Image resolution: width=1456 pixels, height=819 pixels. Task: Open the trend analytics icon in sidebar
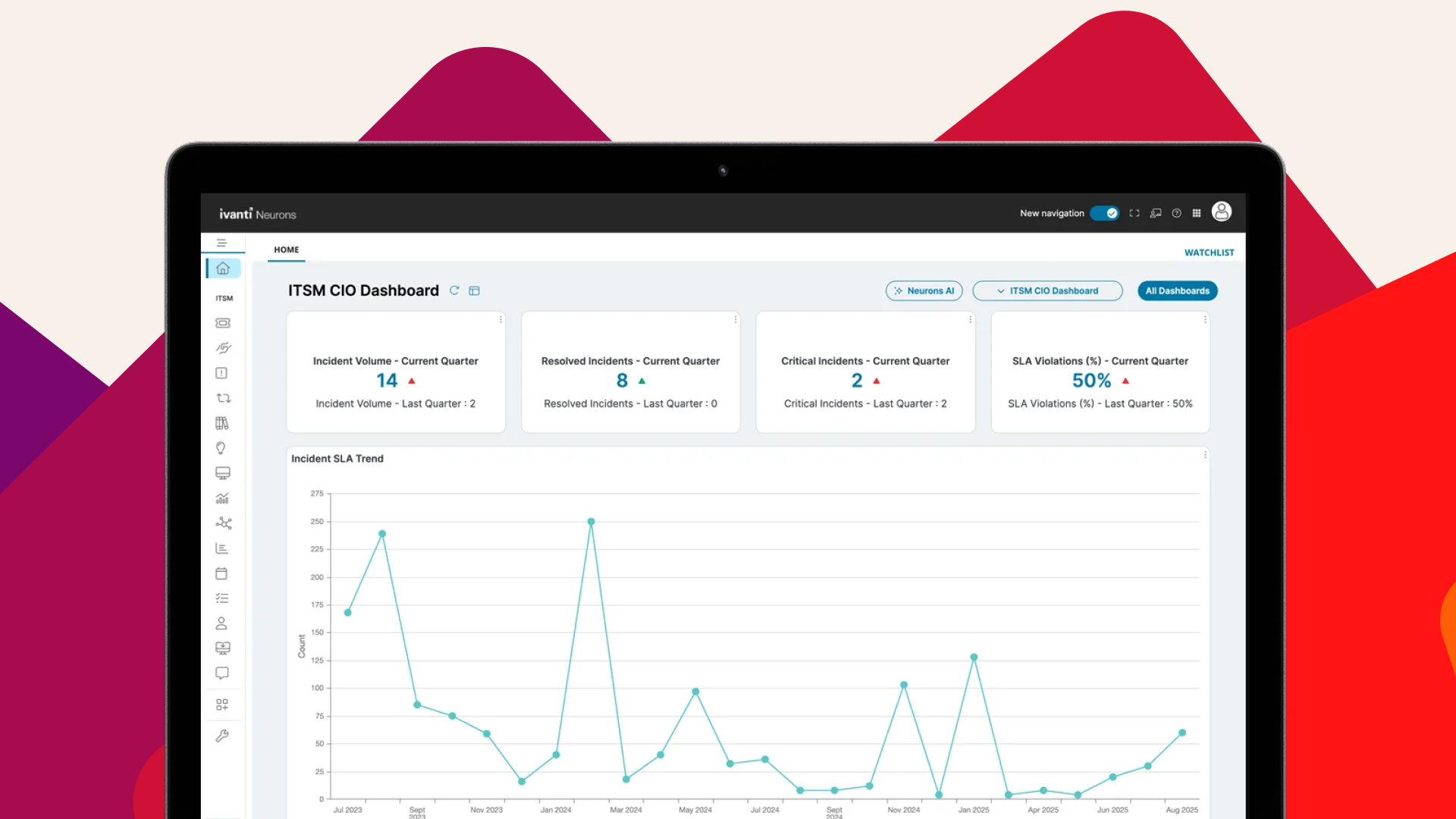(x=222, y=498)
